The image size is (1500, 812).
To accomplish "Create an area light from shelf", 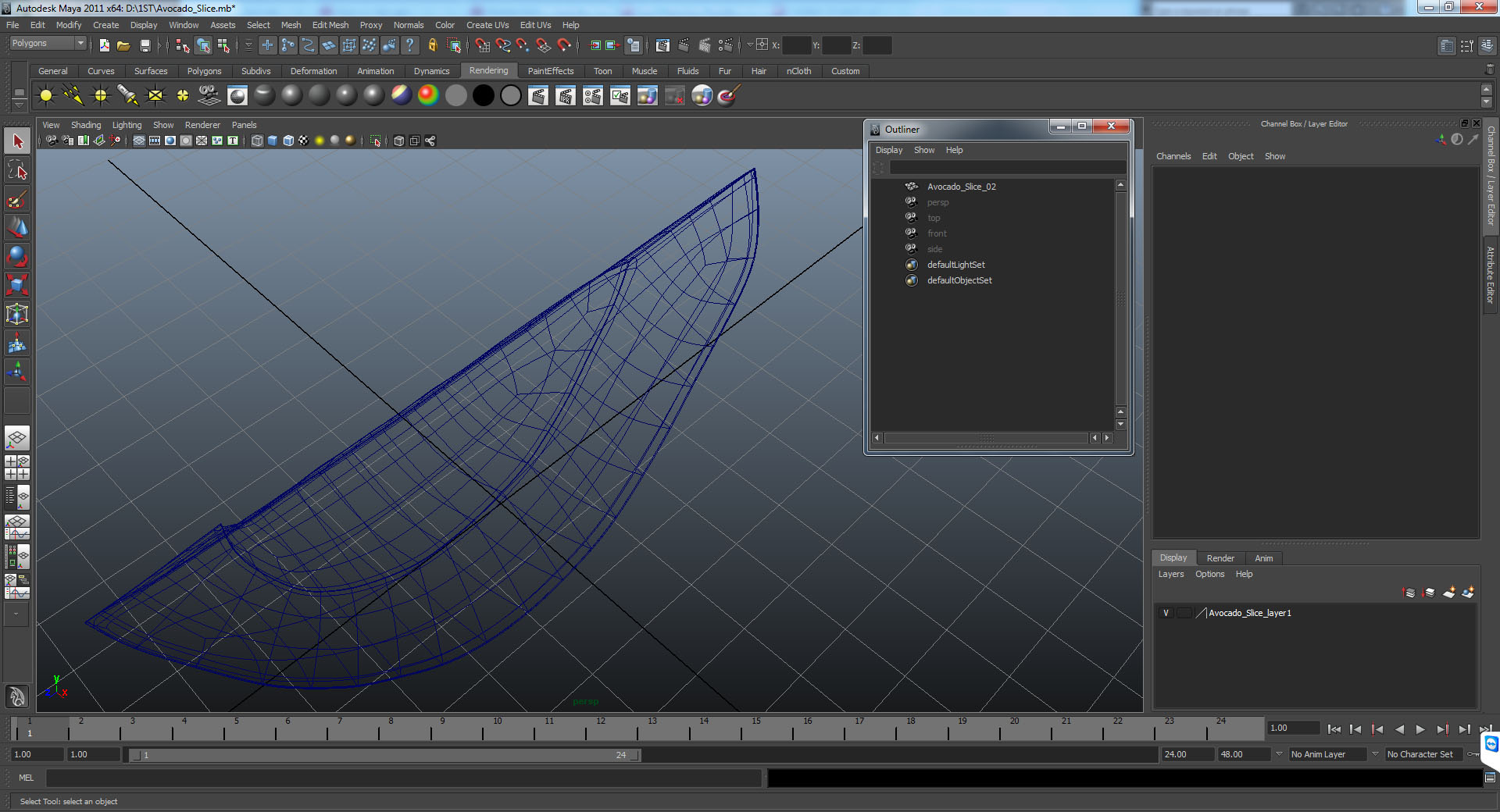I will [x=155, y=96].
